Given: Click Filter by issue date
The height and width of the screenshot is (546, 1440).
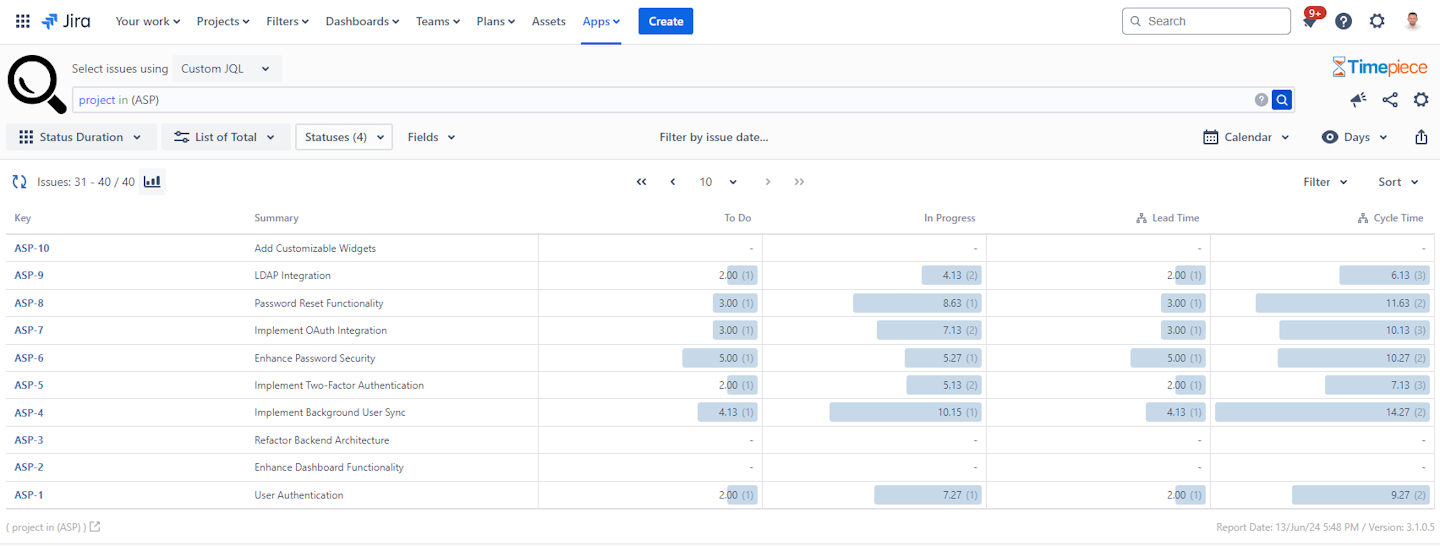Looking at the screenshot, I should [714, 137].
